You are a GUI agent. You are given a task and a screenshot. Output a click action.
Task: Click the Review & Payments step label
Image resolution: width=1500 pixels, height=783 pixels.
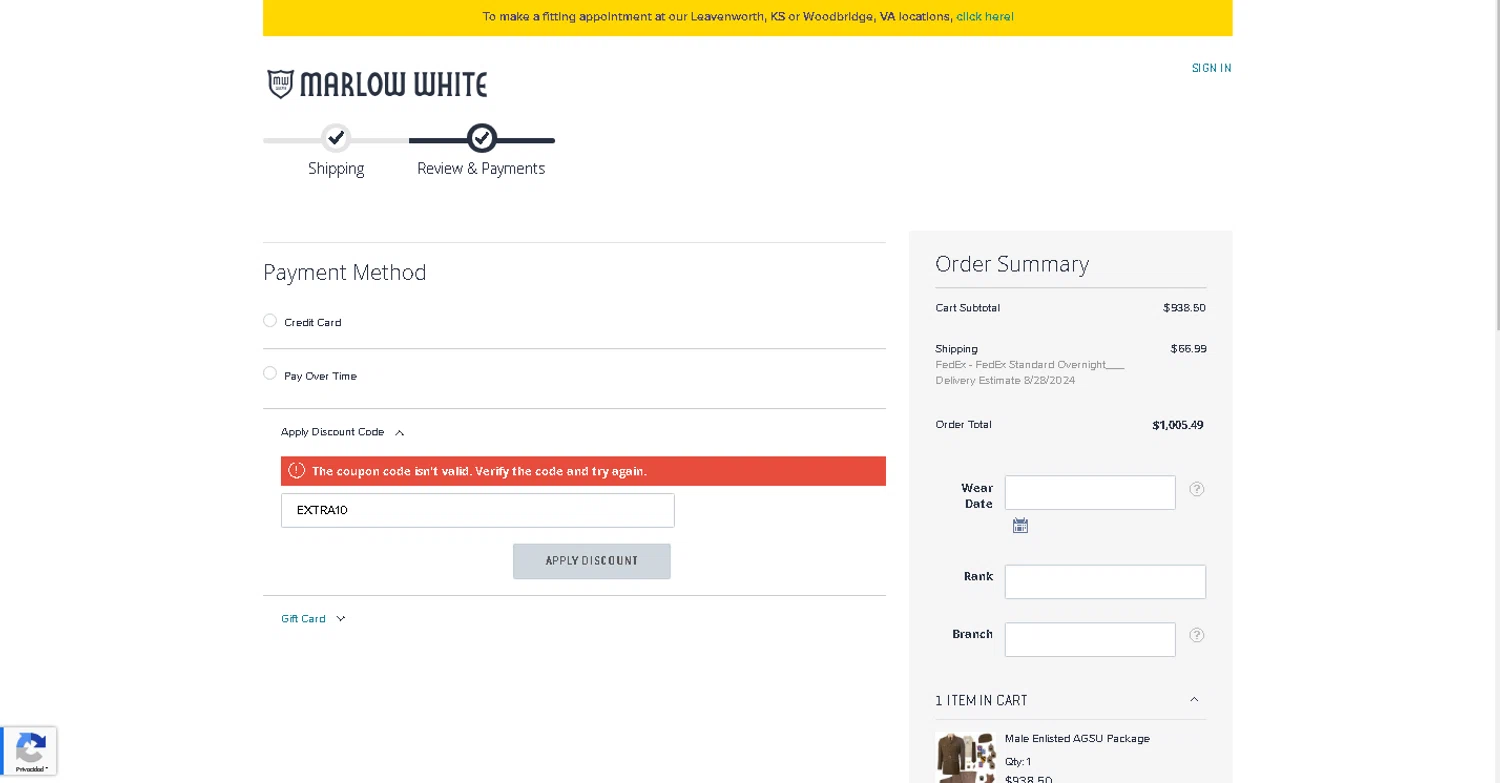pyautogui.click(x=481, y=169)
